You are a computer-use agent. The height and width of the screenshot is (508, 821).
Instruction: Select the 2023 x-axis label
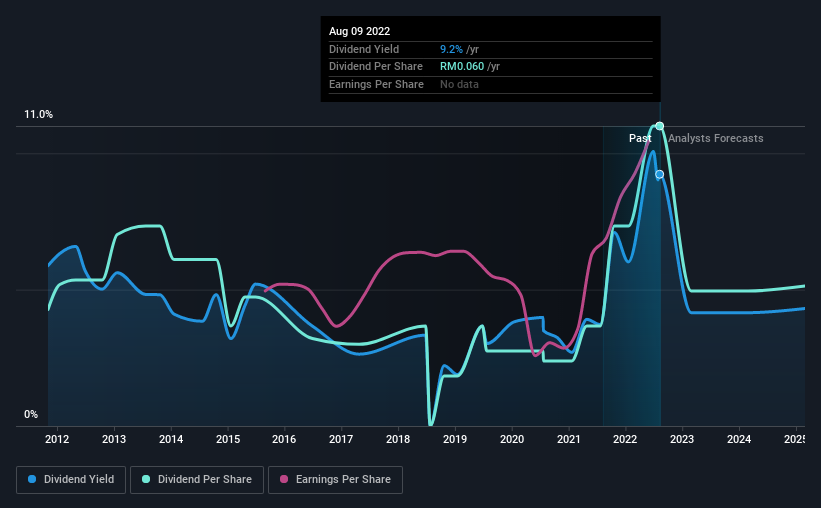[682, 439]
